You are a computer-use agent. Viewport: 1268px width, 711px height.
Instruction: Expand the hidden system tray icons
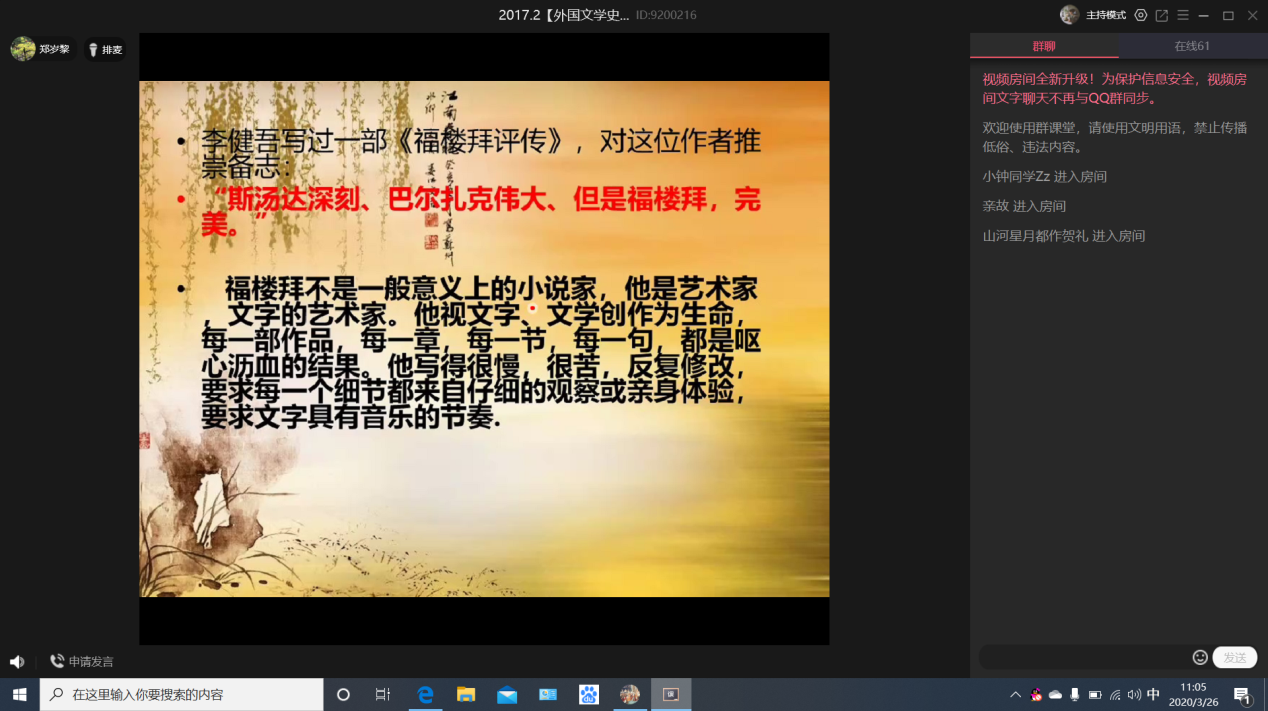(x=1016, y=695)
